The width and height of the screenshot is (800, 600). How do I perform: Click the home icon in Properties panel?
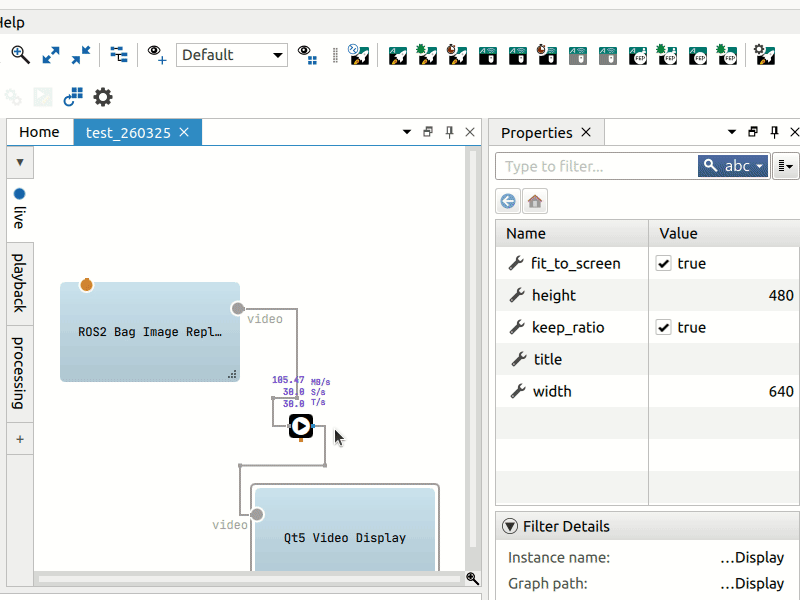coord(535,201)
